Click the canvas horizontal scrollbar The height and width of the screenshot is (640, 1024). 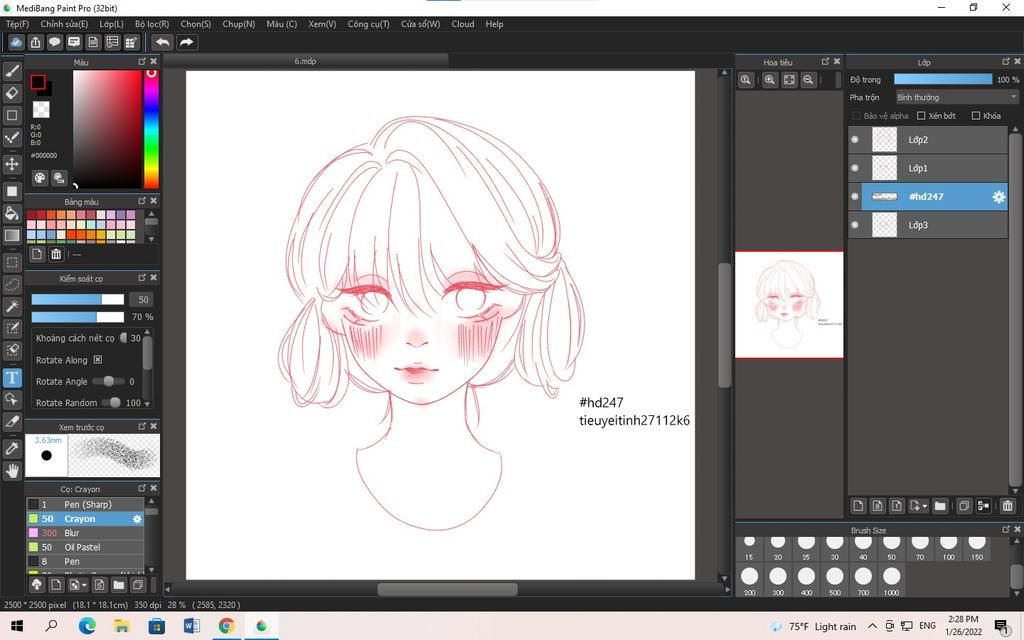click(447, 590)
